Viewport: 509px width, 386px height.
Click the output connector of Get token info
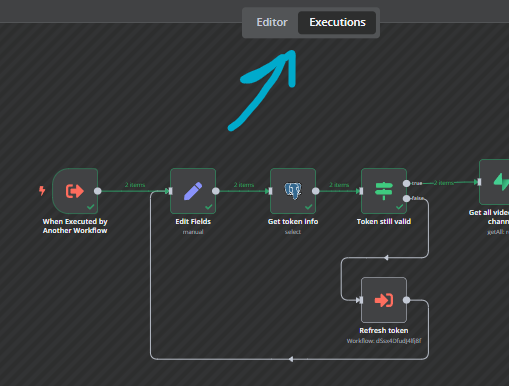tap(316, 191)
